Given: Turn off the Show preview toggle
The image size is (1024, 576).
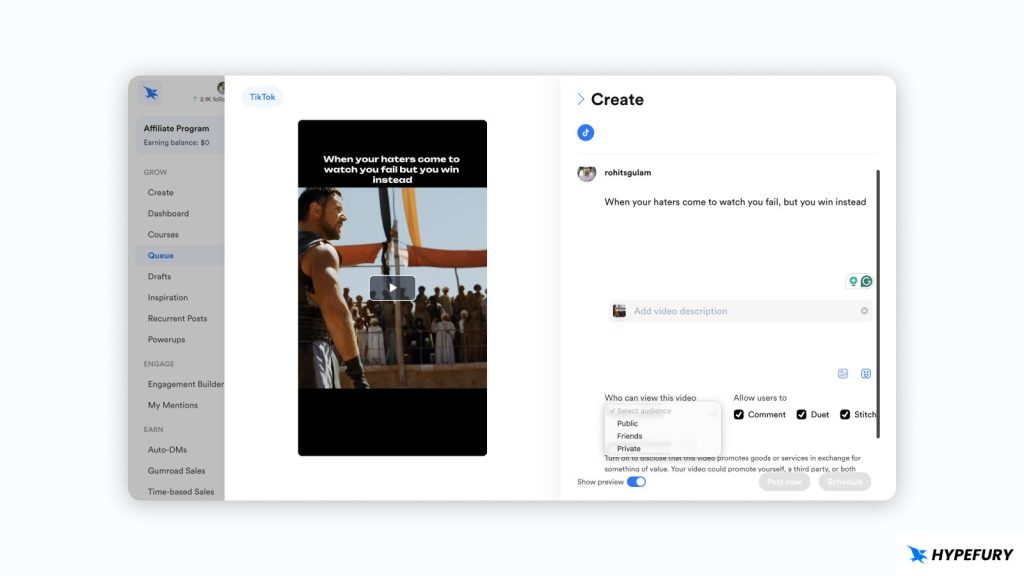Looking at the screenshot, I should point(636,482).
